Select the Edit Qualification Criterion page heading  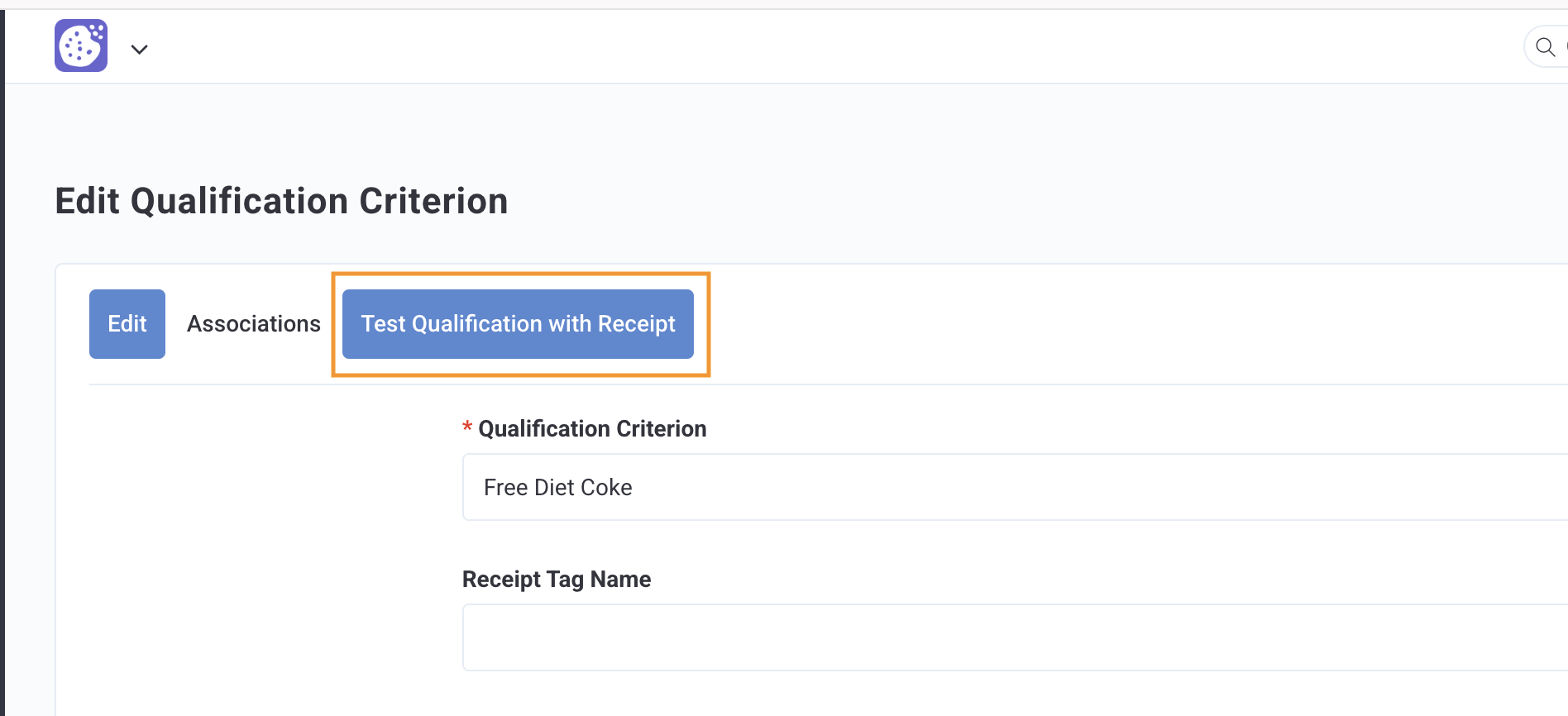tap(281, 201)
